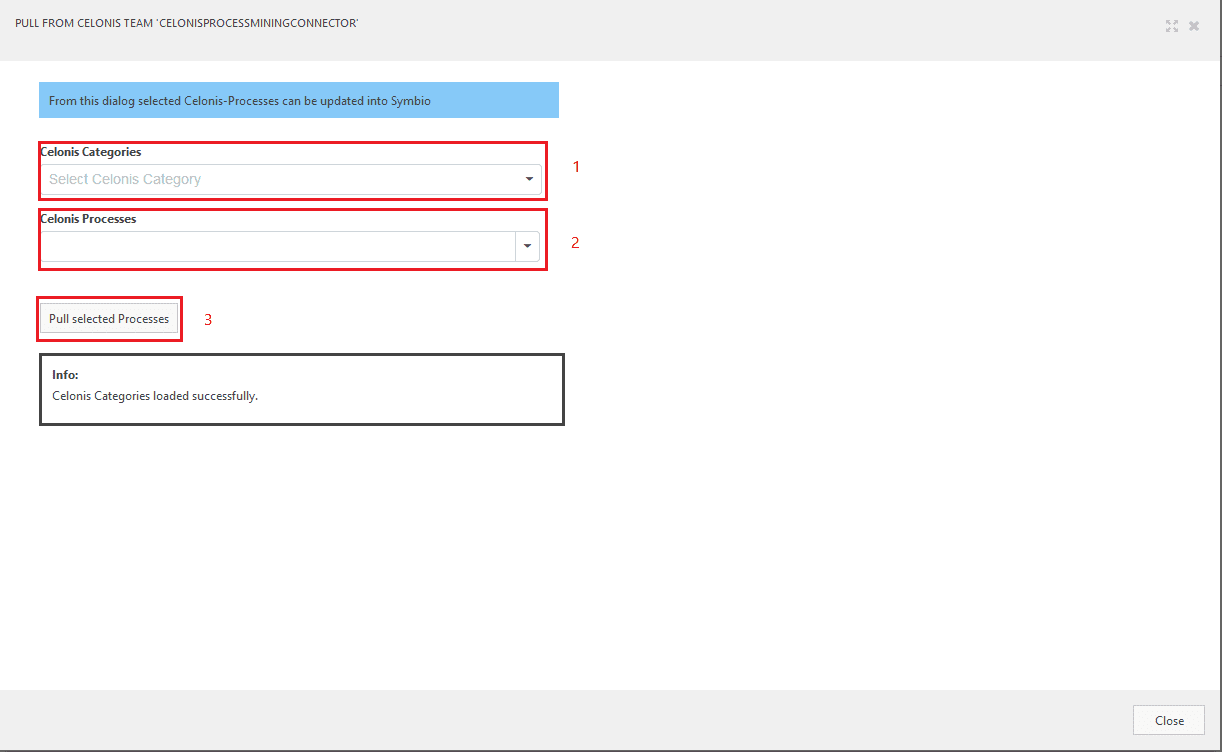The width and height of the screenshot is (1222, 752).
Task: Click the Pull selected Processes button
Action: pyautogui.click(x=108, y=318)
